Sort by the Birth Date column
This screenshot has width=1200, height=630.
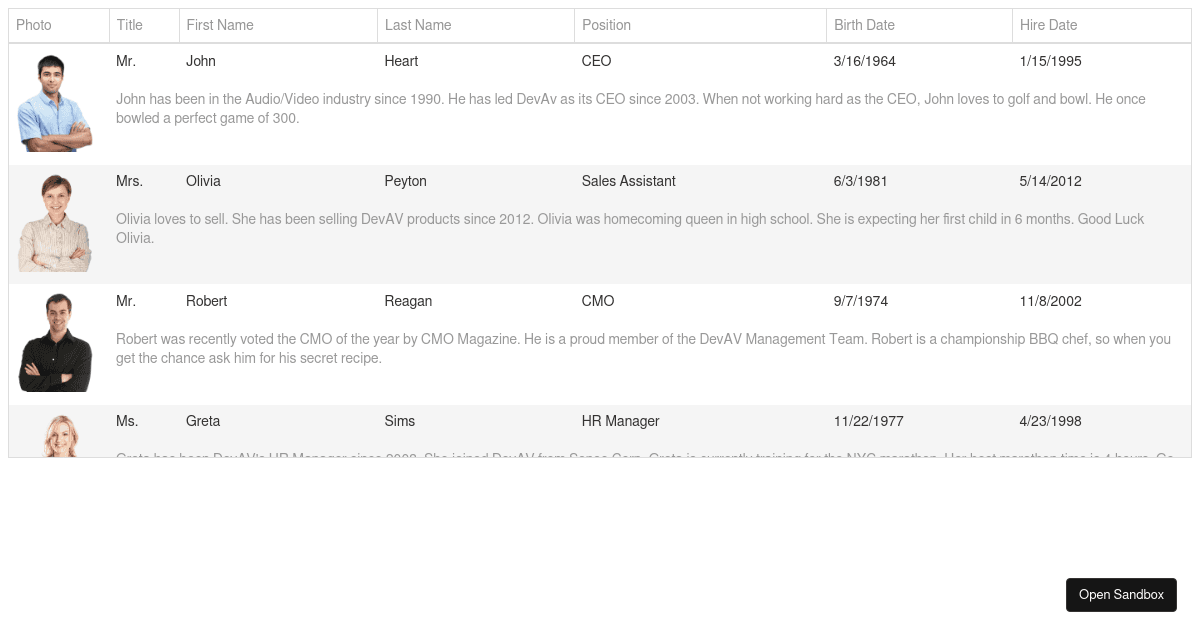click(864, 25)
